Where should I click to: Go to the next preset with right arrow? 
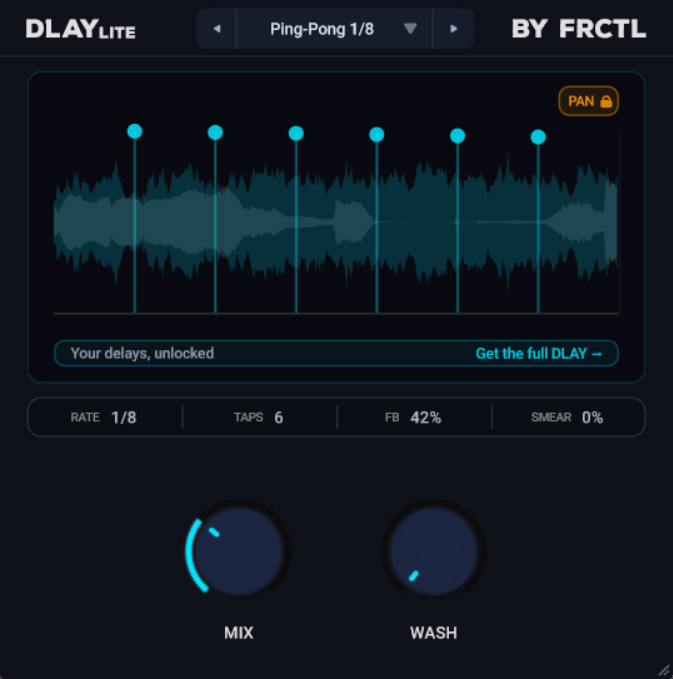pos(453,29)
